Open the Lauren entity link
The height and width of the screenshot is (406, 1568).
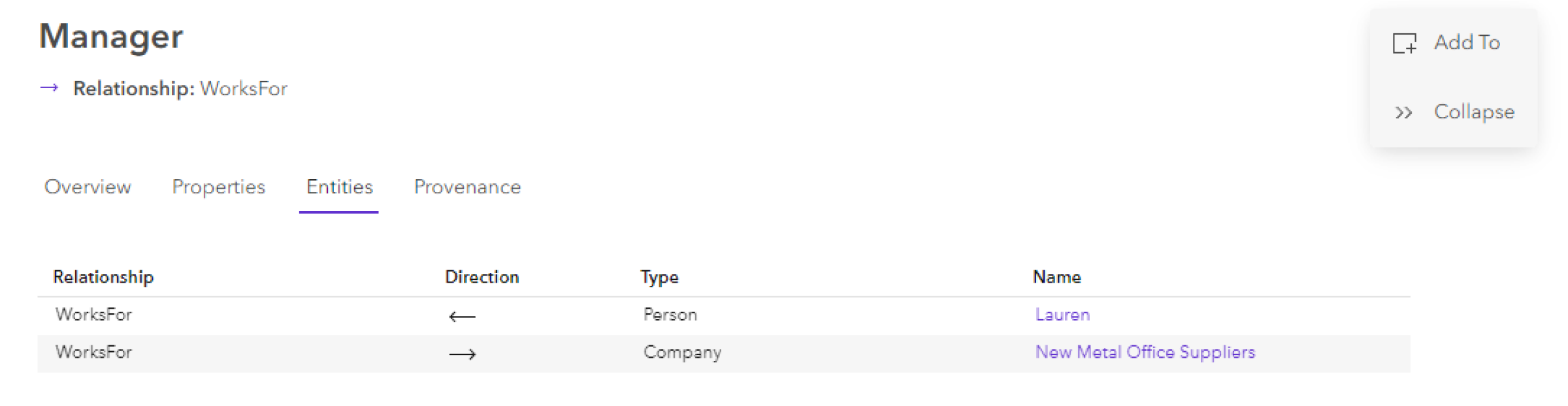click(x=1062, y=315)
